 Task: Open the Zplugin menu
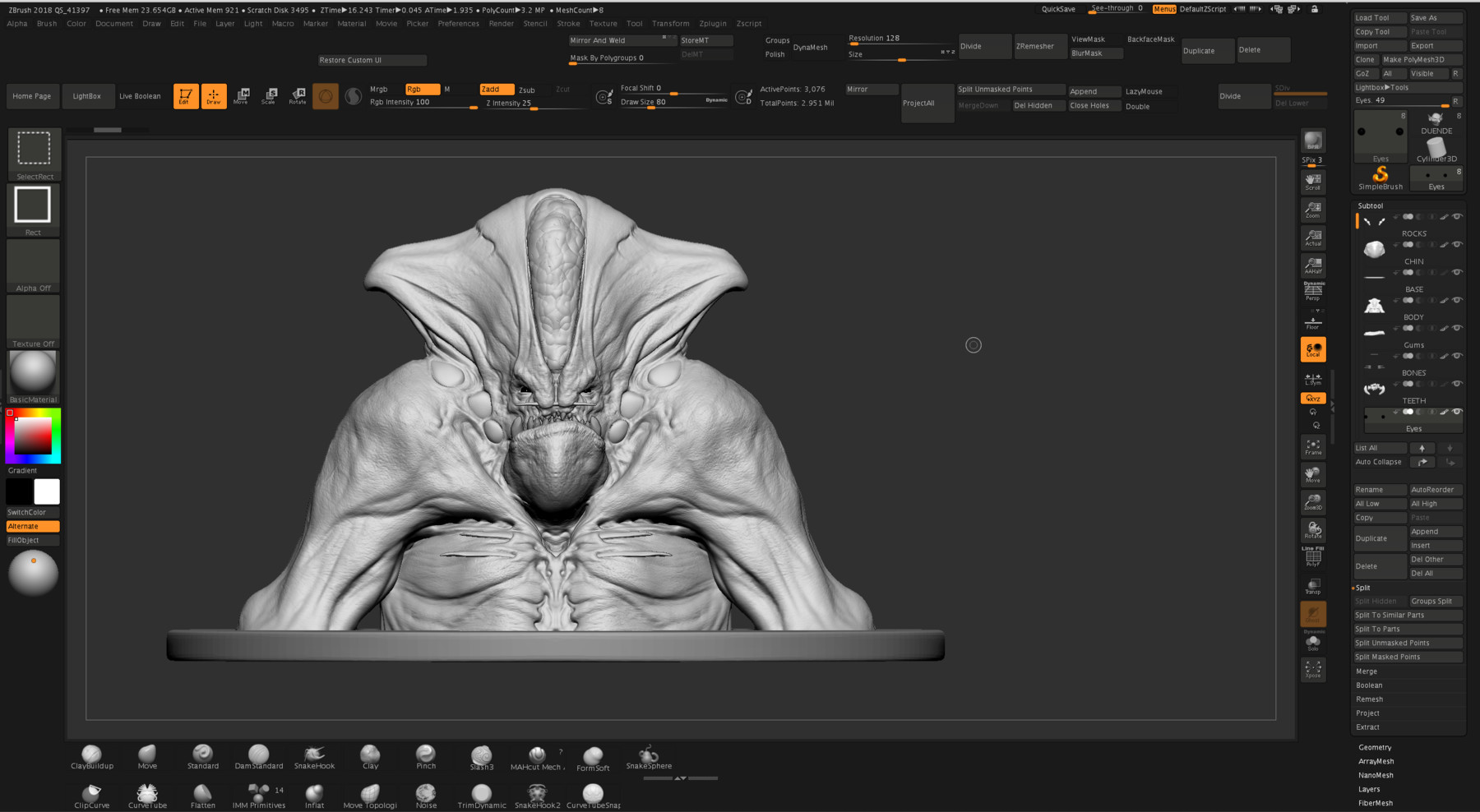pyautogui.click(x=712, y=23)
